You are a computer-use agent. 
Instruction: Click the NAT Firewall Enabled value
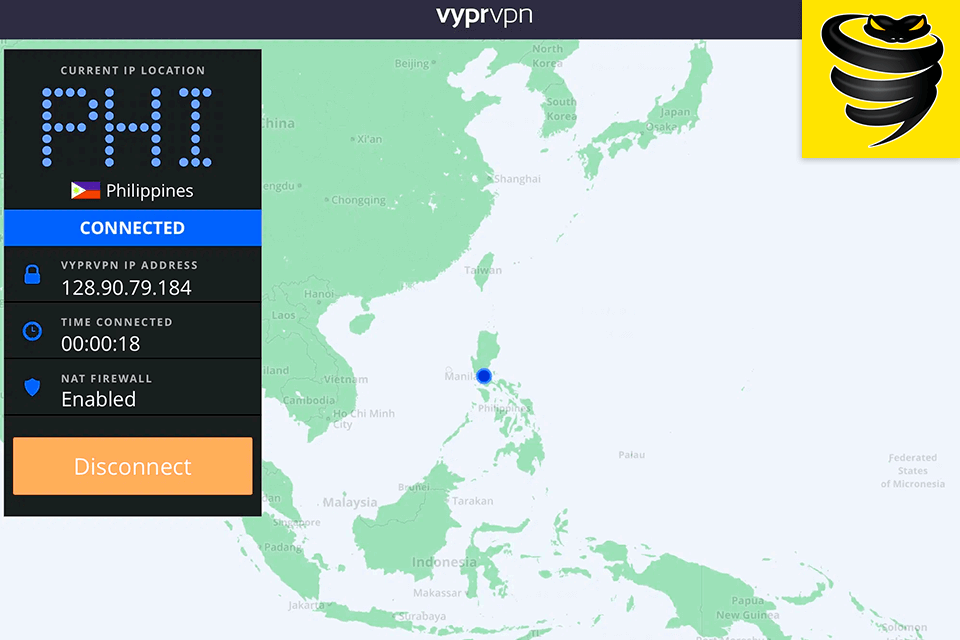(99, 399)
